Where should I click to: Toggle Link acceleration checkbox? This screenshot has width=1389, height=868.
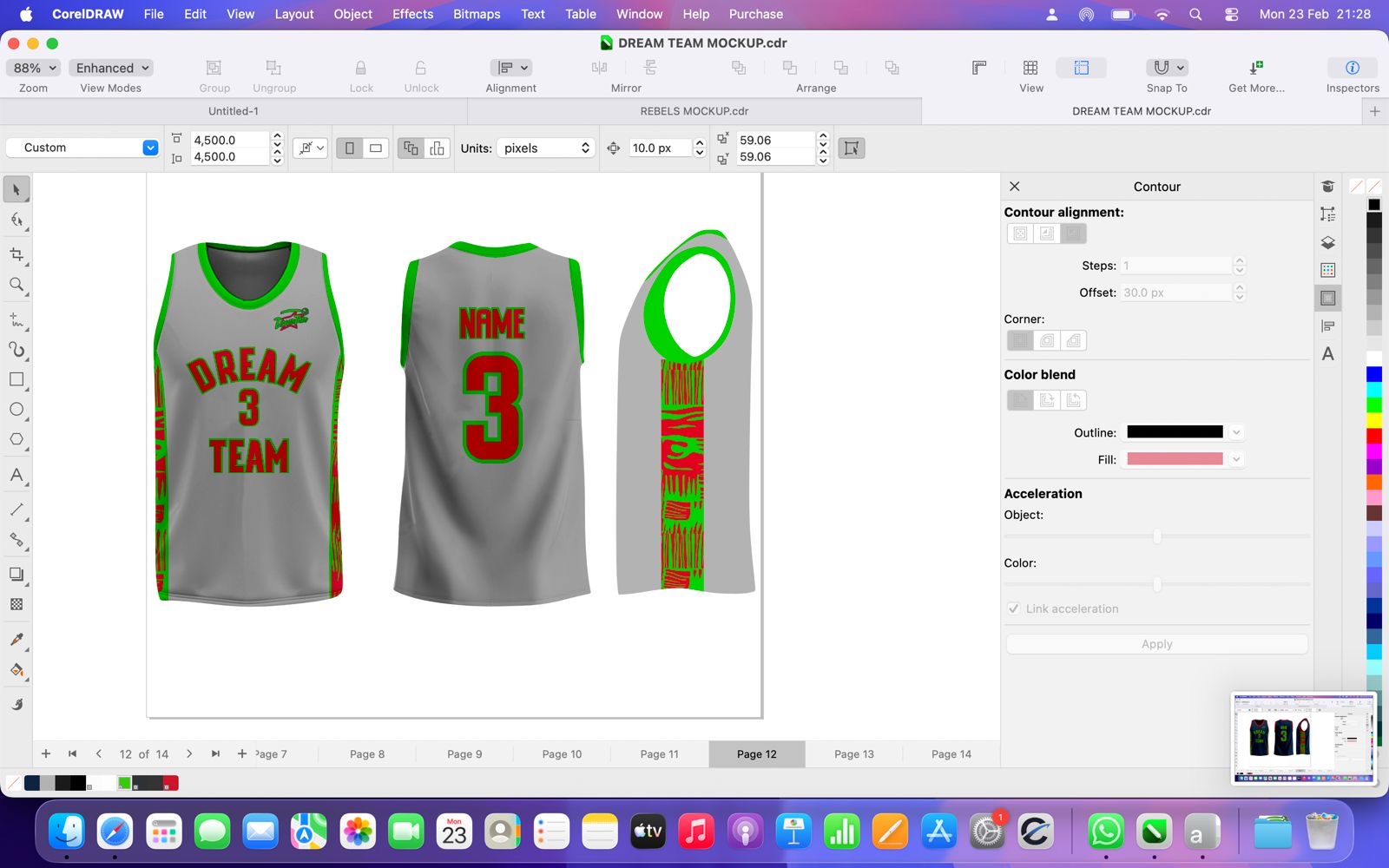[1014, 608]
